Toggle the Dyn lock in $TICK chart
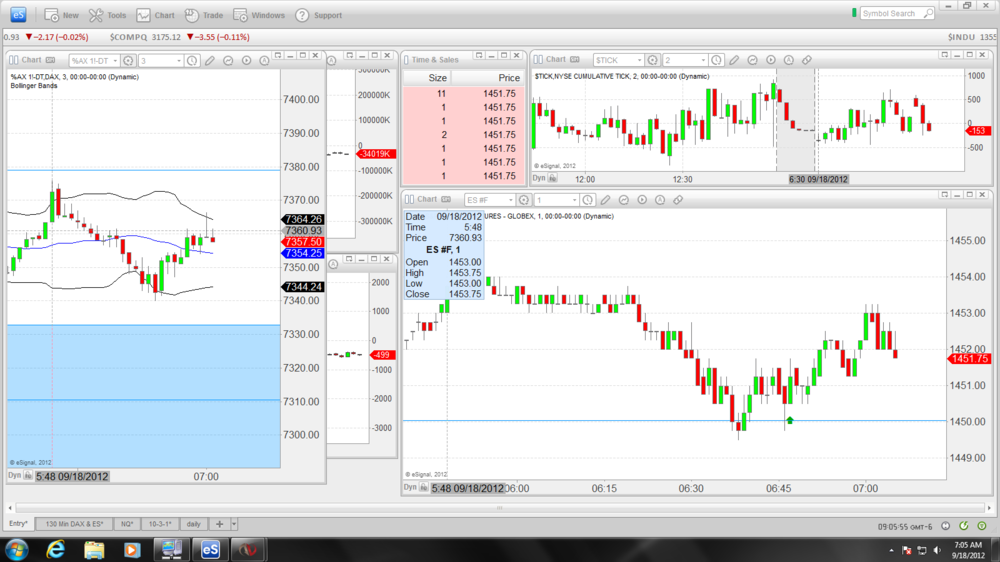Viewport: 1000px width, 562px height. [552, 179]
